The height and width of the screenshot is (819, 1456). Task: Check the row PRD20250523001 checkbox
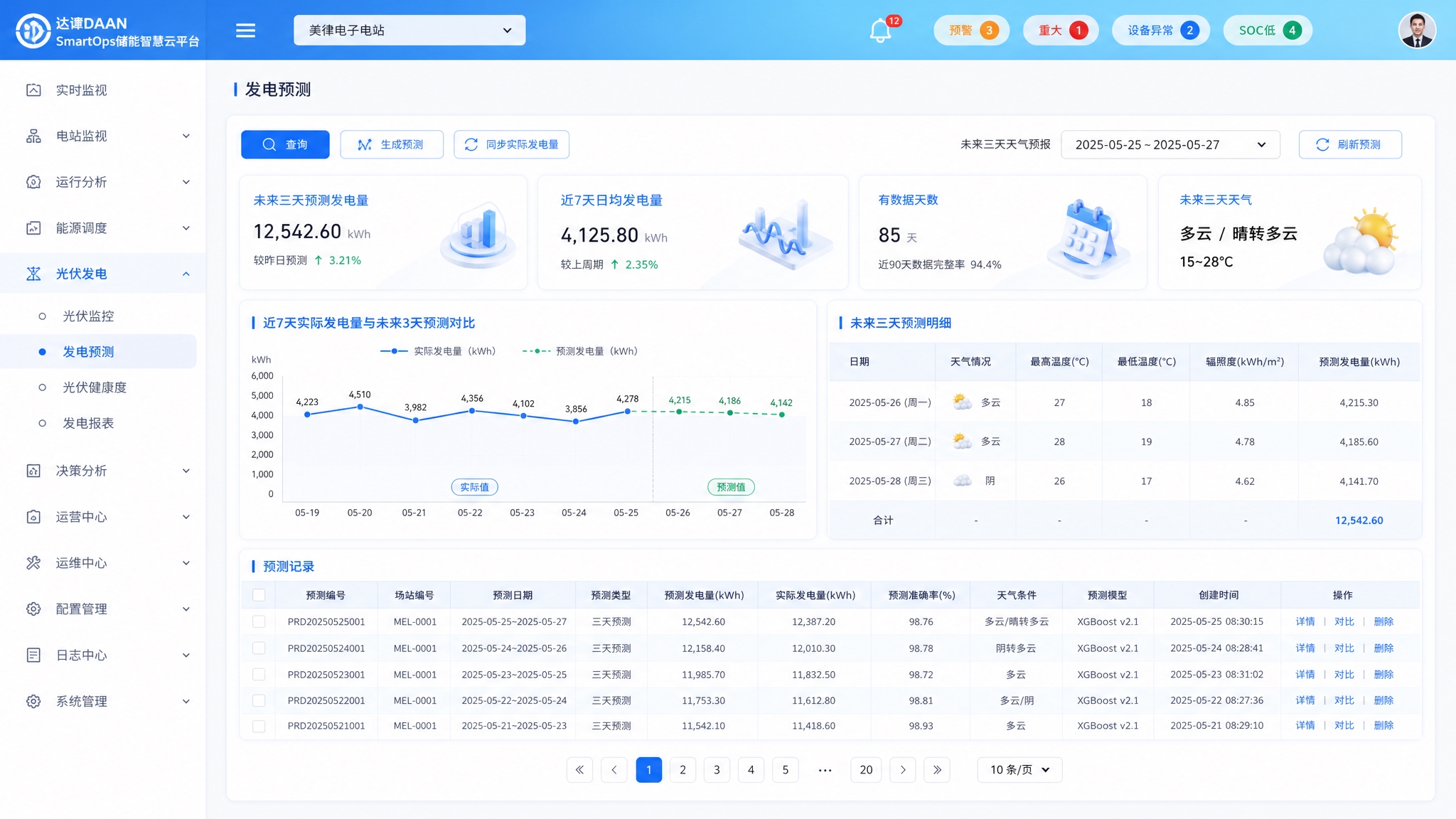(259, 674)
